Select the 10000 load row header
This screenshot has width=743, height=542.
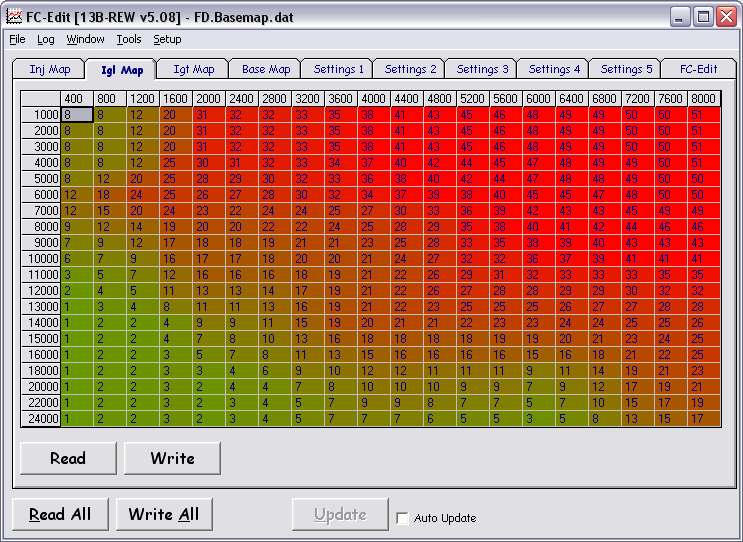coord(42,258)
